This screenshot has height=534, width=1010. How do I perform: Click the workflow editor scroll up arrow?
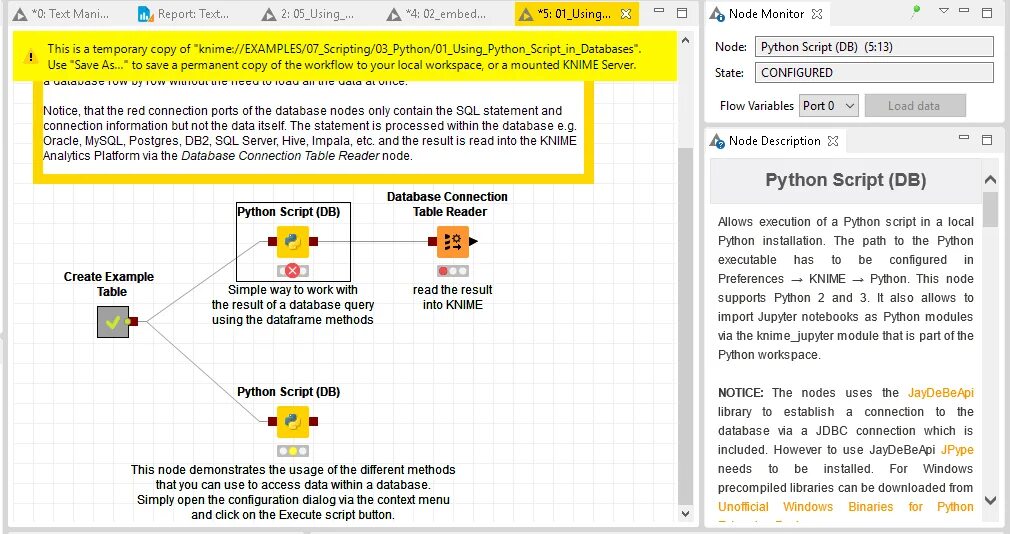pos(685,40)
